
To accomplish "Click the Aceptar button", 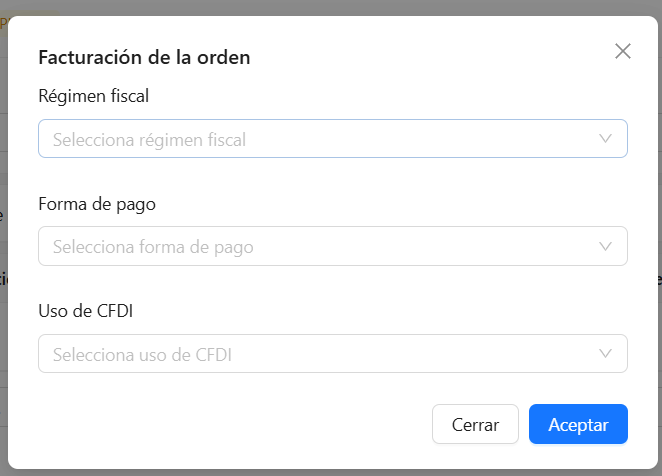I will 578,424.
